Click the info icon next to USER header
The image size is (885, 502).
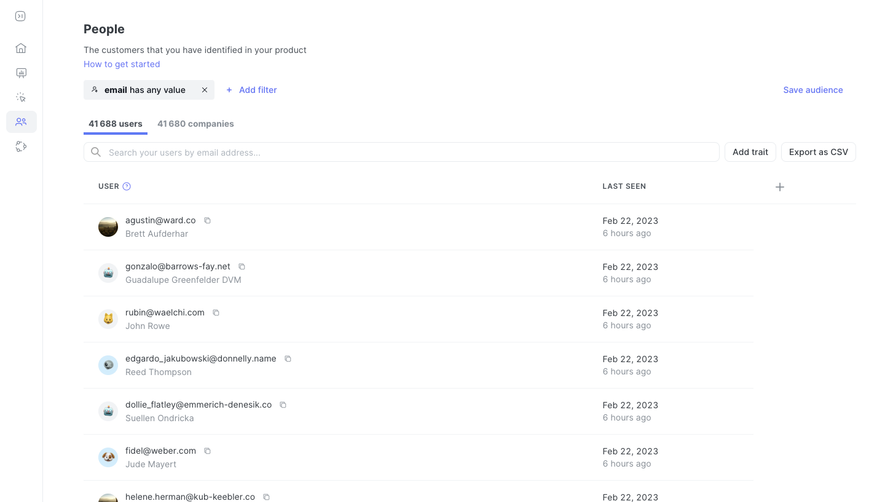point(127,186)
